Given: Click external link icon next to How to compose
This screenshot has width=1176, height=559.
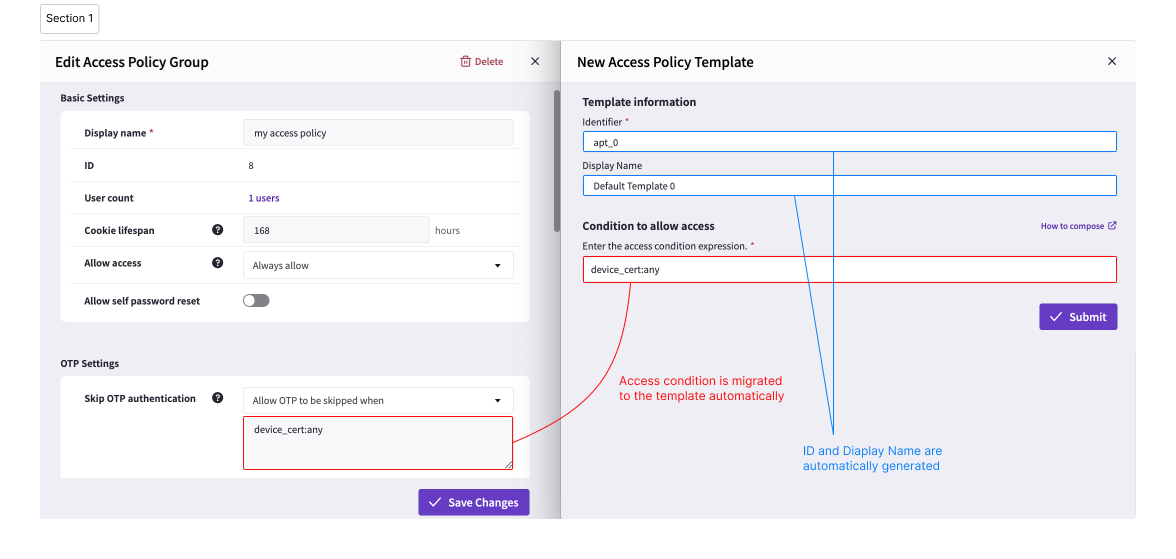Looking at the screenshot, I should click(x=1112, y=226).
